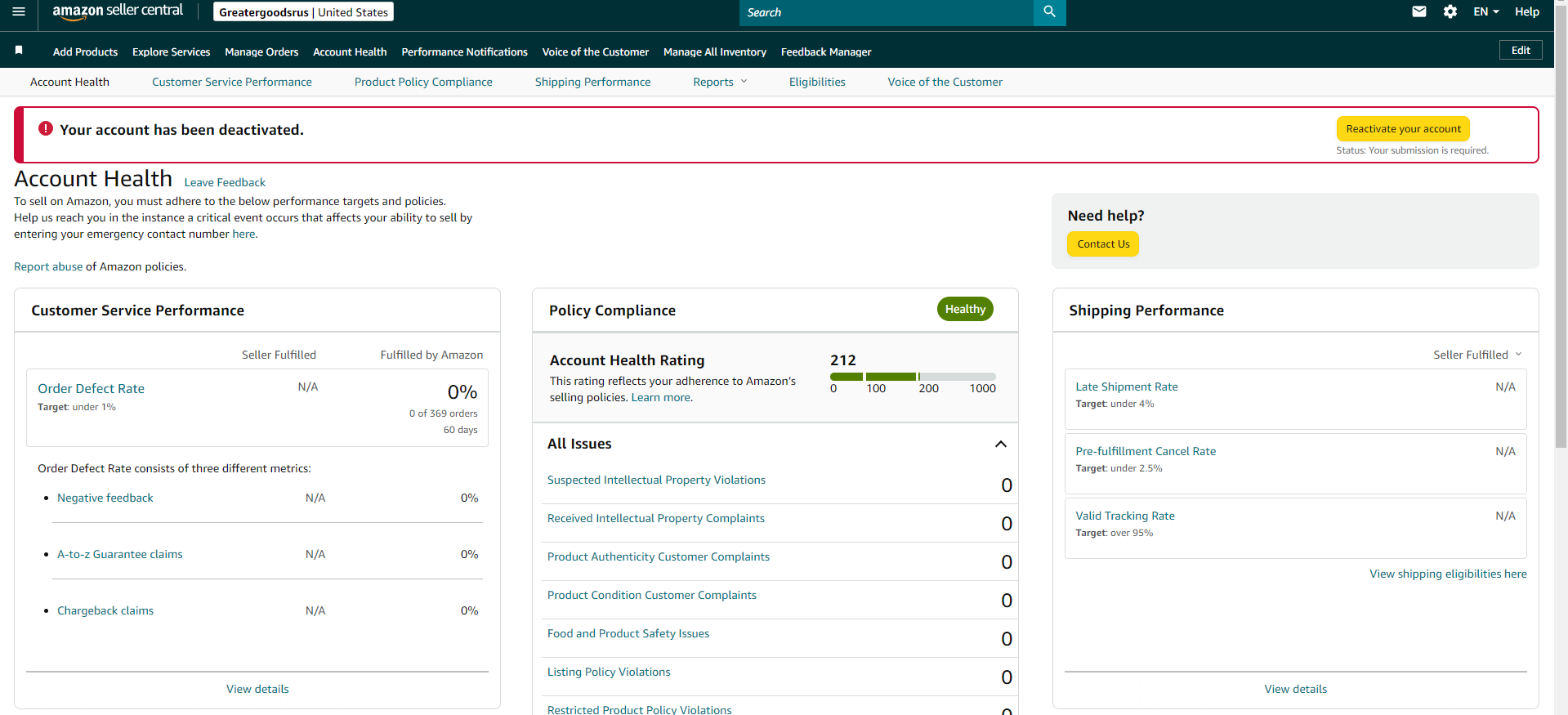The width and height of the screenshot is (1568, 715).
Task: Open the Chargeback claims link
Action: click(x=105, y=610)
